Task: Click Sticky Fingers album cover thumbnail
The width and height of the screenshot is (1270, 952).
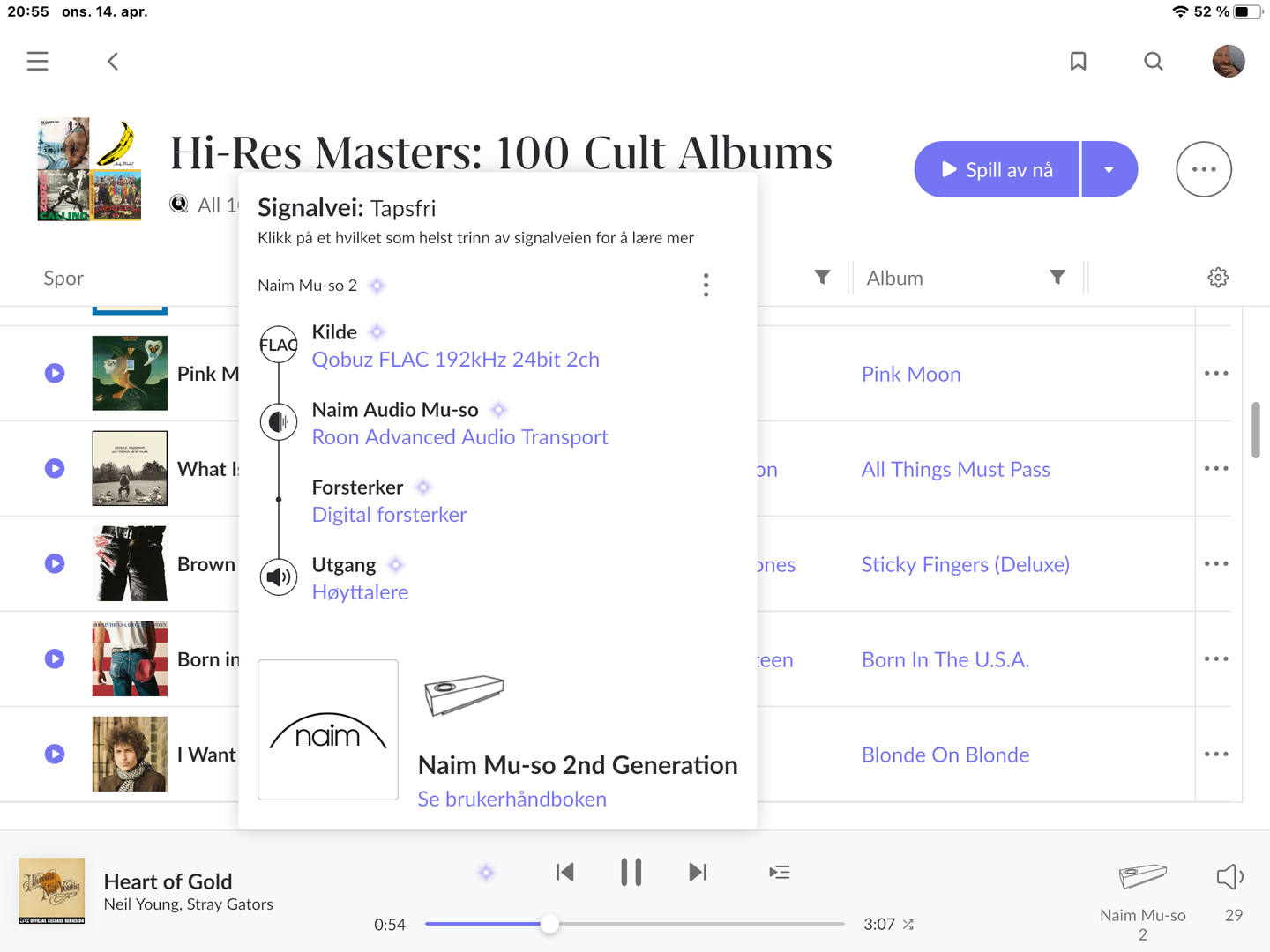Action: [x=130, y=563]
